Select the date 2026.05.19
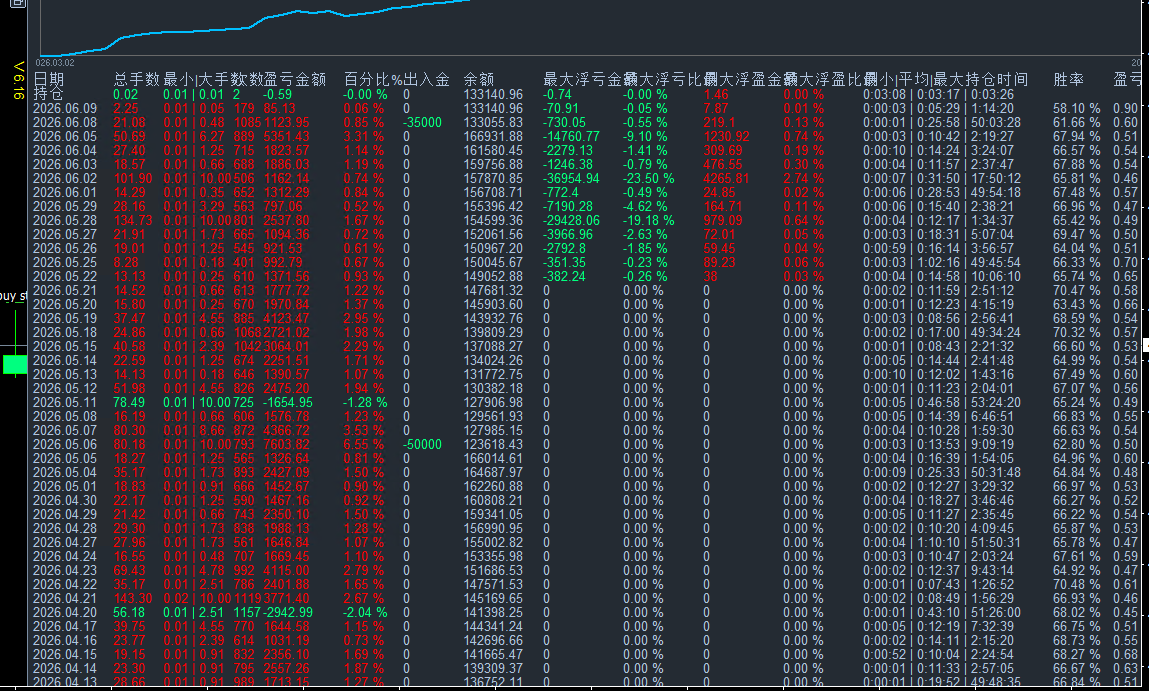The height and width of the screenshot is (691, 1149). click(x=64, y=318)
